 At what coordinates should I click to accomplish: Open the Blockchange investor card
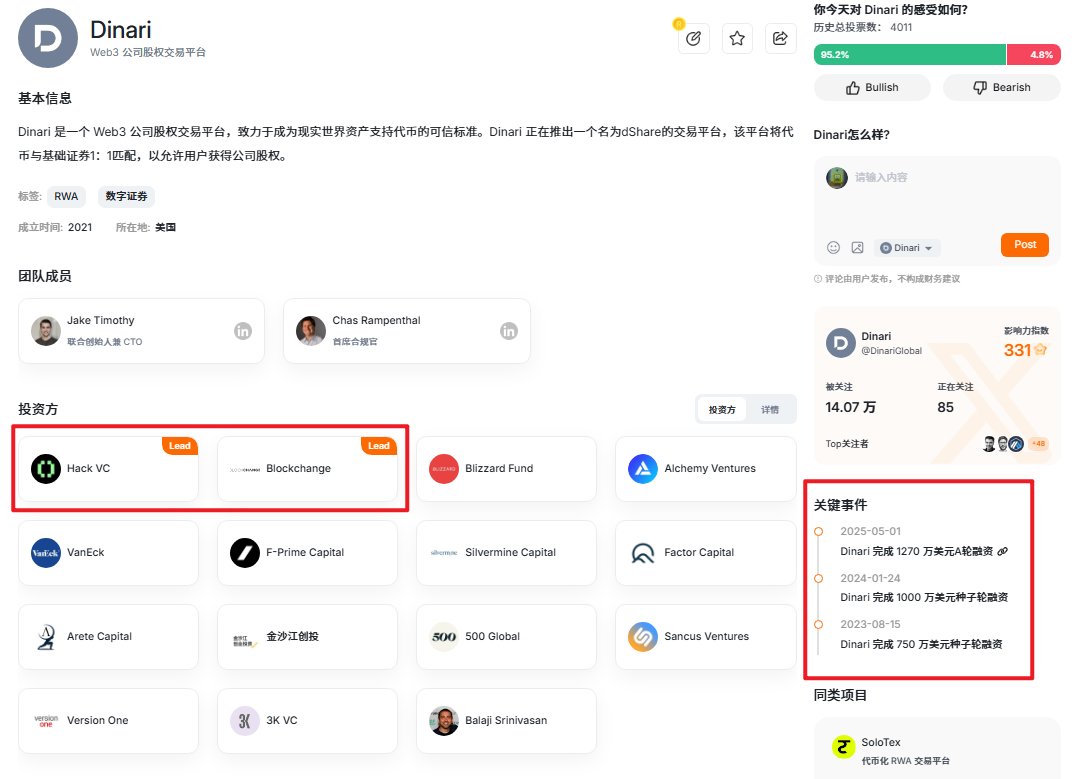pos(308,469)
